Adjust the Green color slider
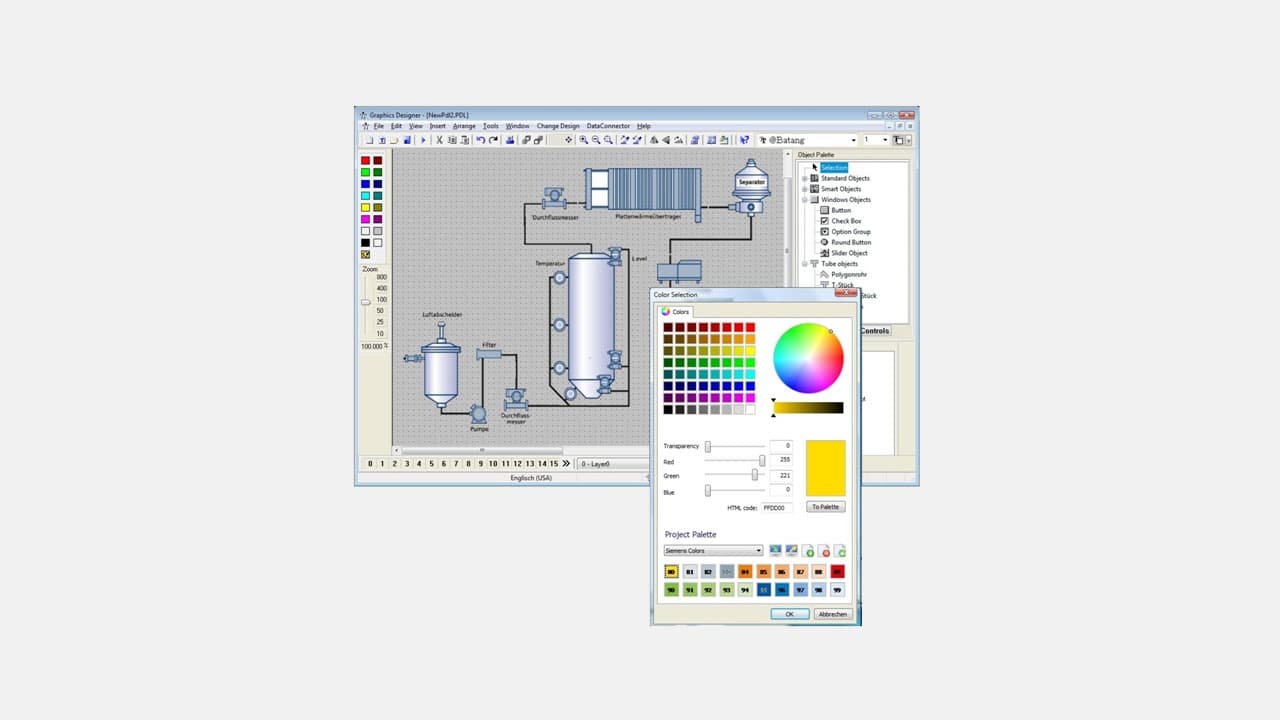The height and width of the screenshot is (720, 1280). click(755, 475)
